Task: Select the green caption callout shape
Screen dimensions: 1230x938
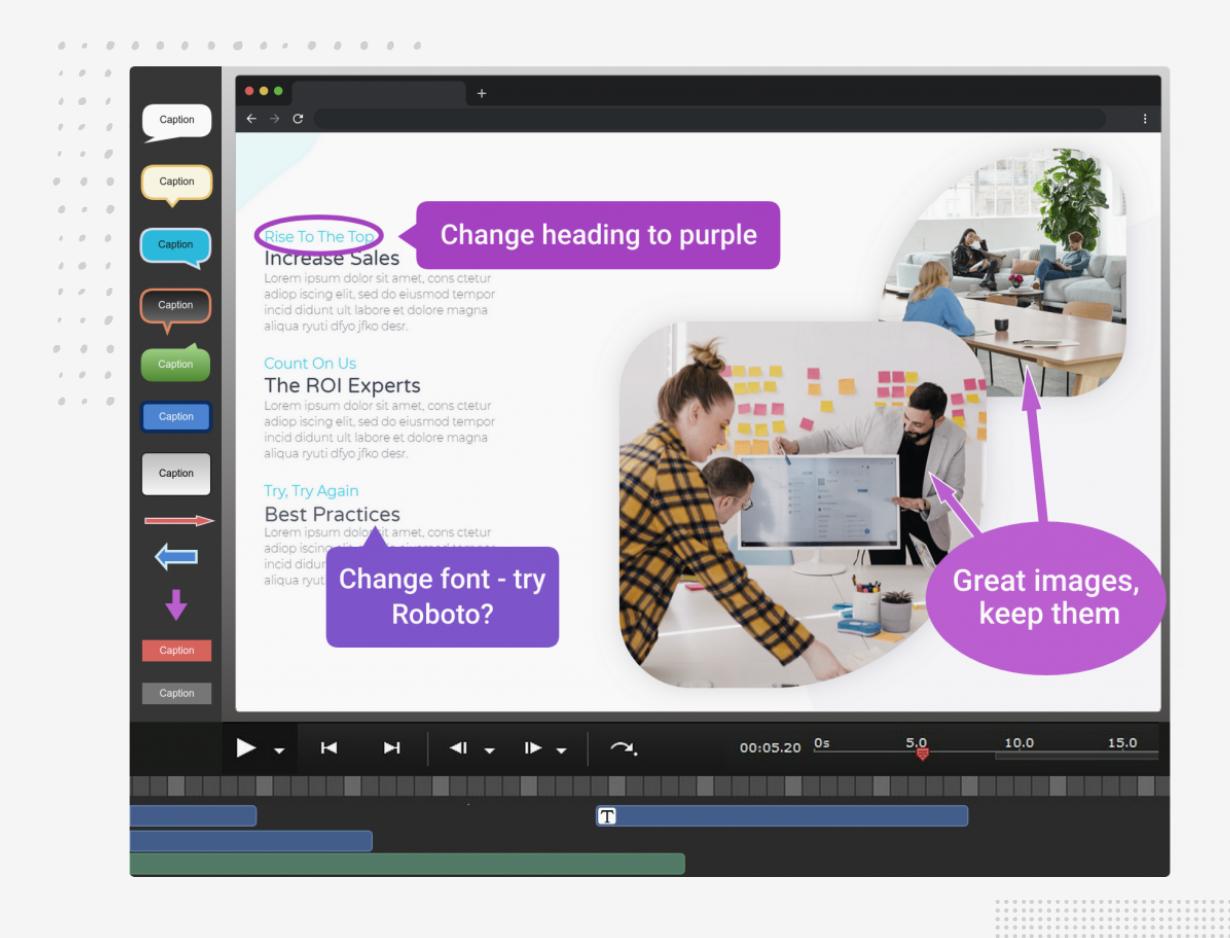Action: click(x=176, y=364)
